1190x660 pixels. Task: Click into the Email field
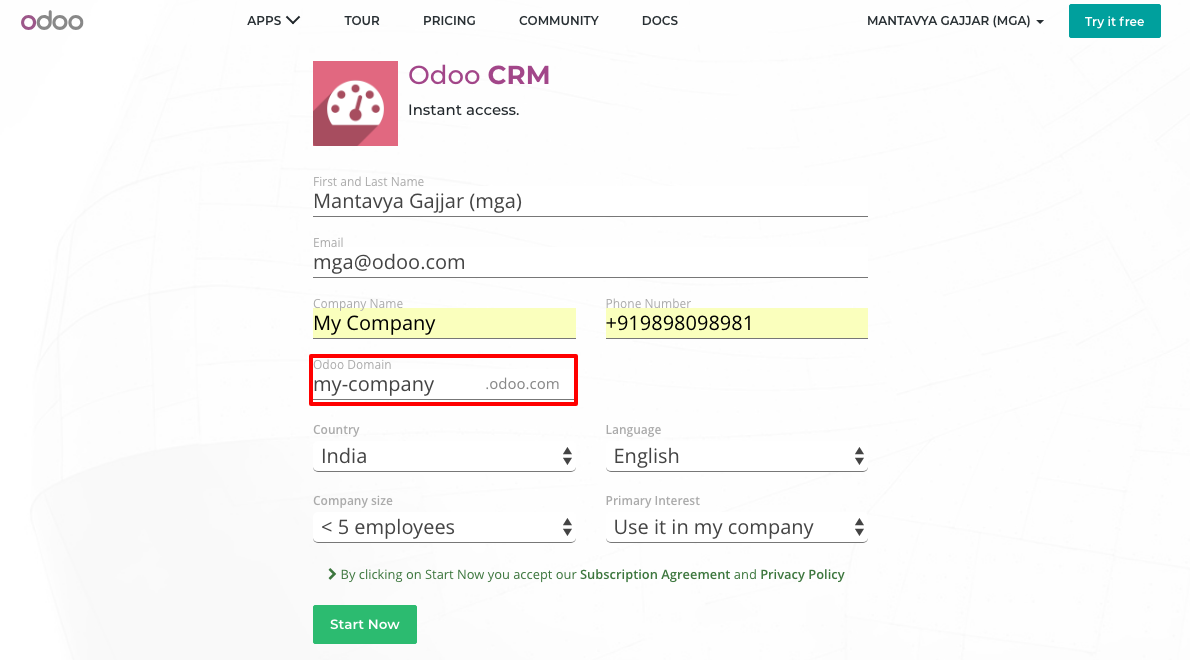coord(590,262)
